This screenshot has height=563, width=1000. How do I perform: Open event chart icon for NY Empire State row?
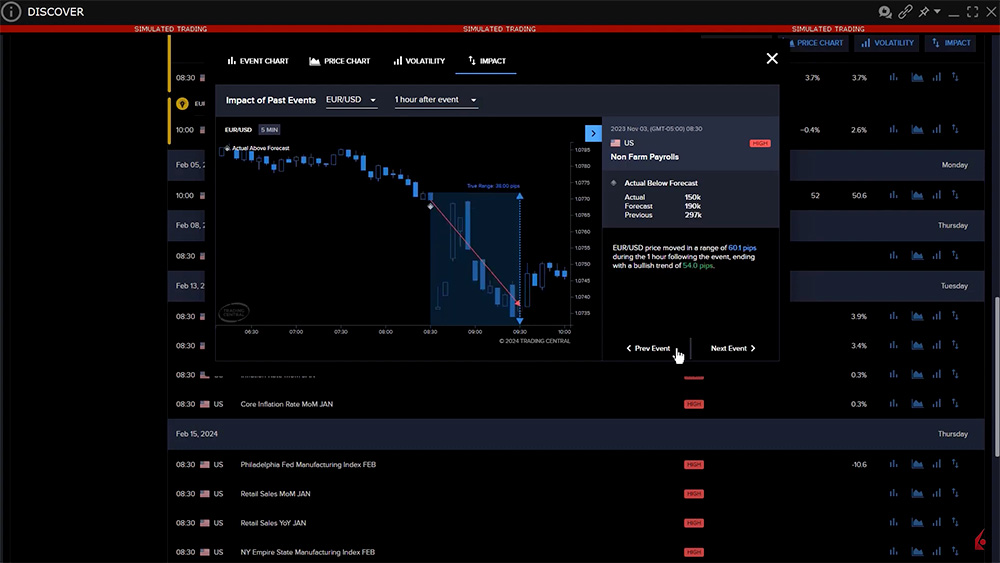click(893, 552)
